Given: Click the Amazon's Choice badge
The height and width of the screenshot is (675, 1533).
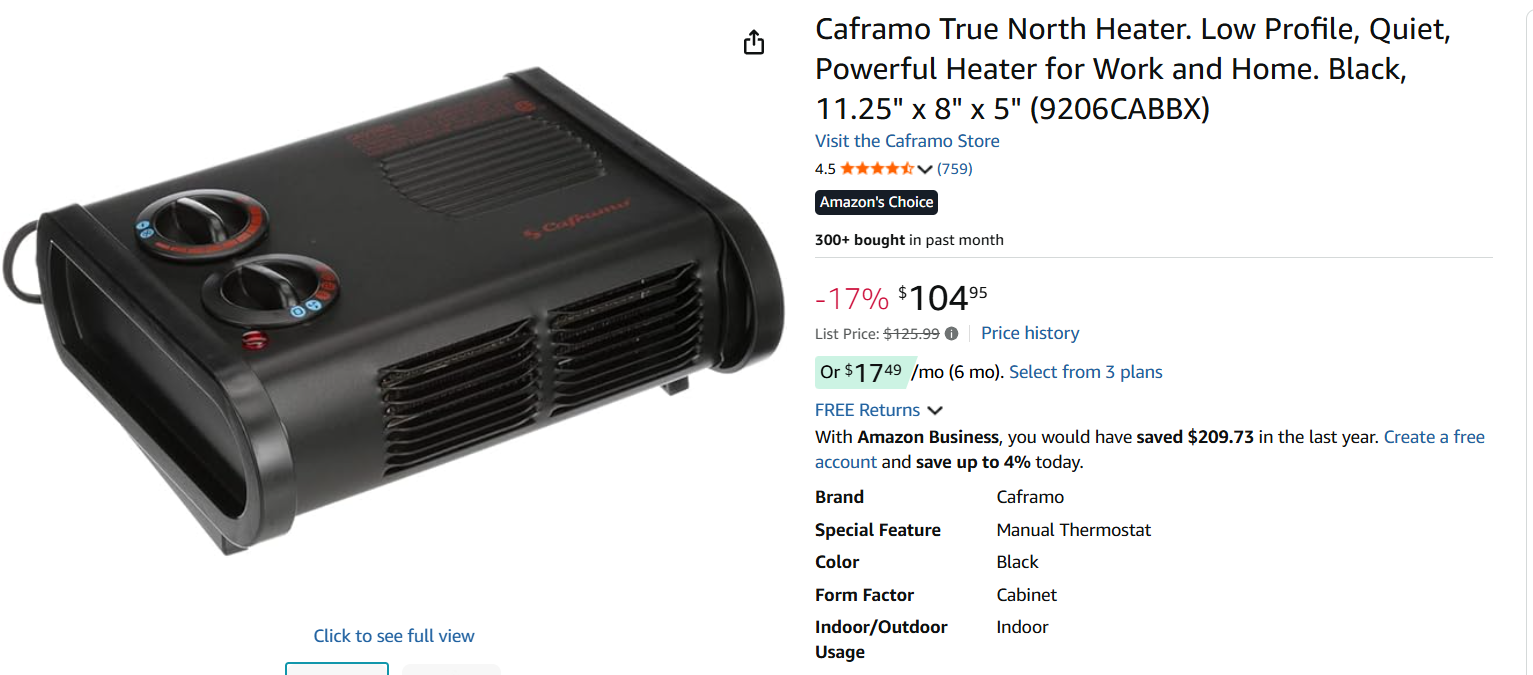Looking at the screenshot, I should tap(876, 202).
